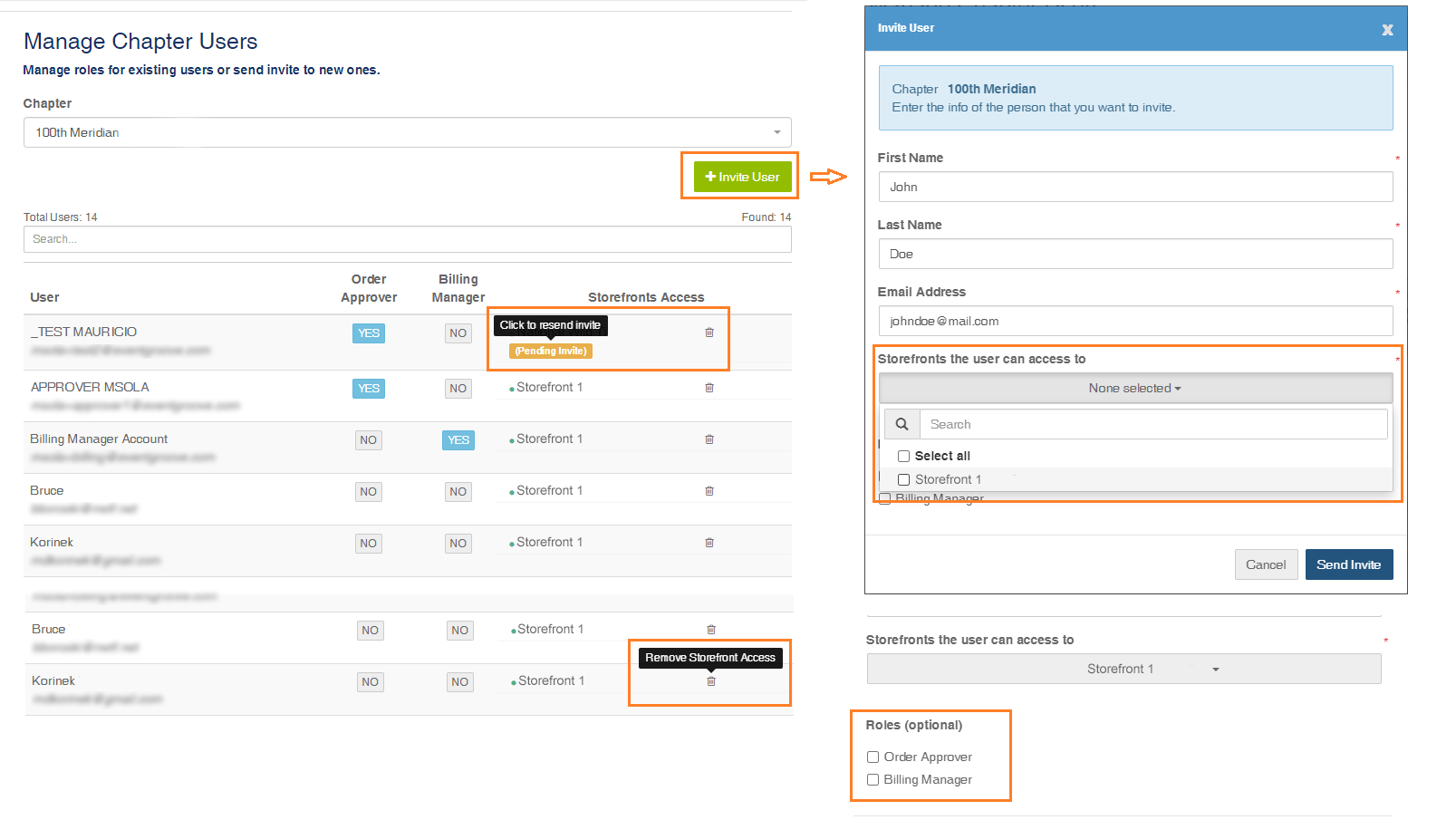Check Storefront 1 in dropdown list
Image resolution: width=1456 pixels, height=839 pixels.
coord(903,480)
